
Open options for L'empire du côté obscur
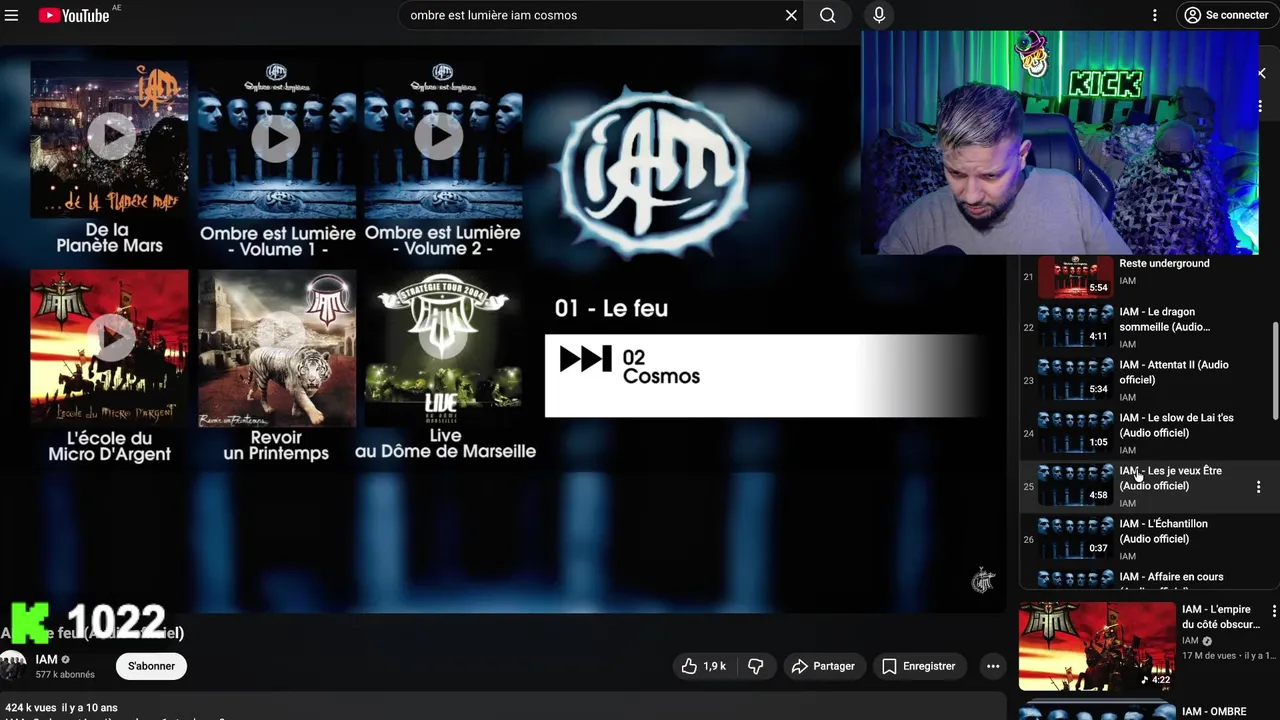coord(1273,611)
